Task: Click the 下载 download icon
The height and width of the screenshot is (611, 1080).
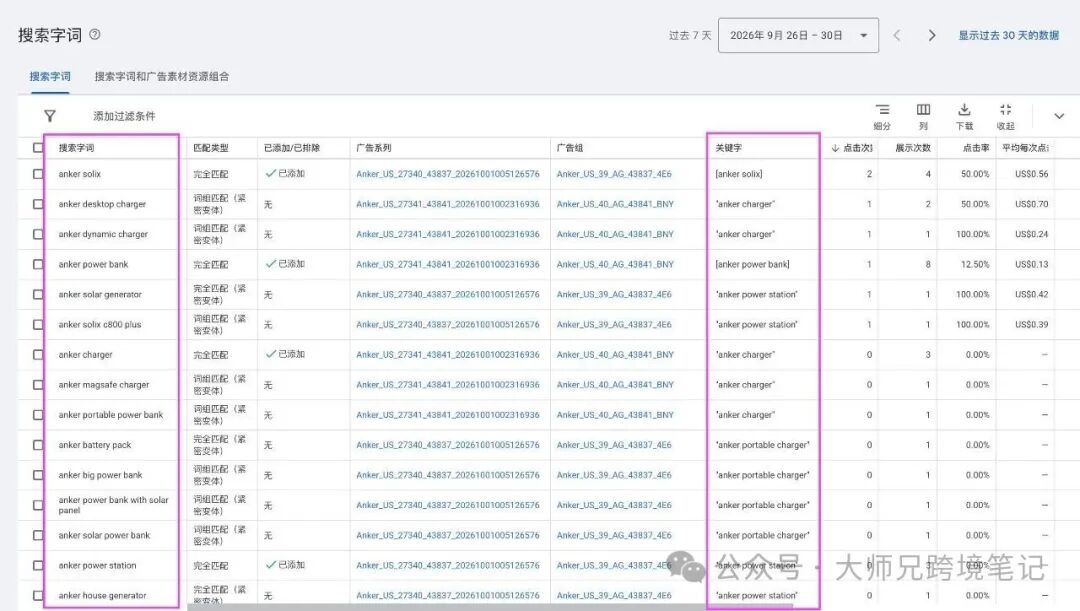Action: pyautogui.click(x=964, y=110)
